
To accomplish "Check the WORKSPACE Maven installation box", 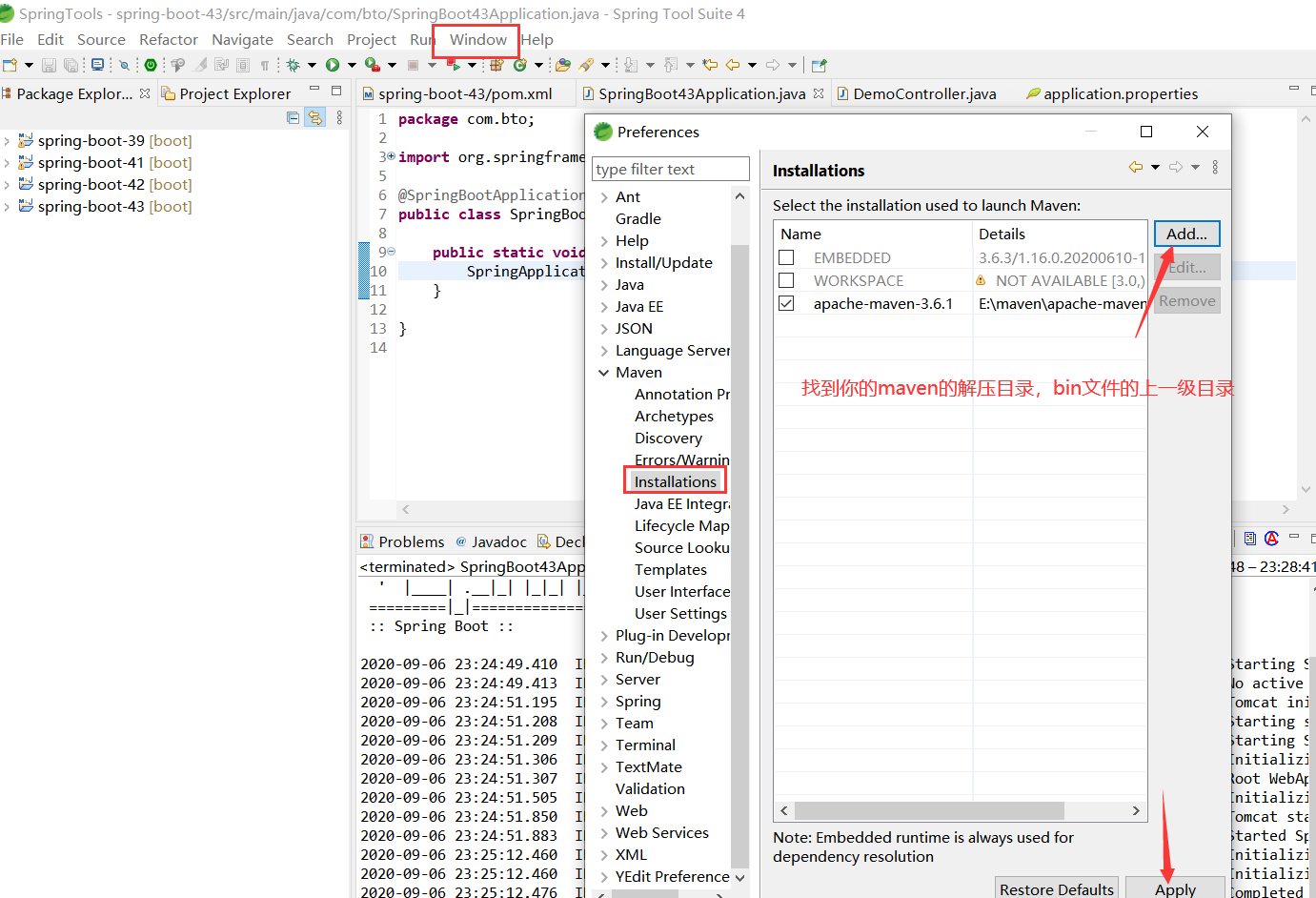I will tap(786, 280).
